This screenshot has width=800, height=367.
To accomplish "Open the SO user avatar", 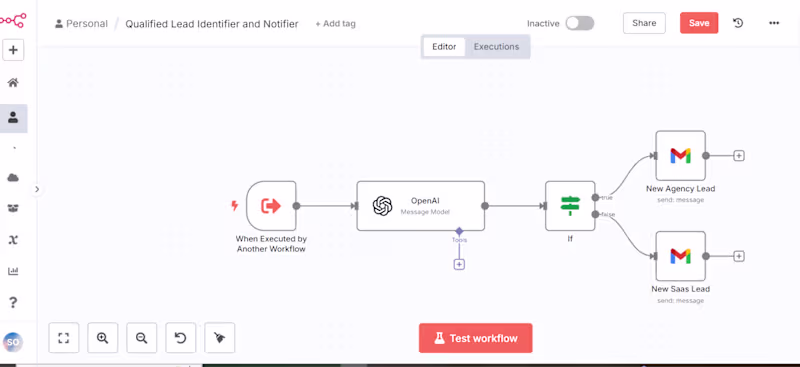I will click(x=13, y=342).
